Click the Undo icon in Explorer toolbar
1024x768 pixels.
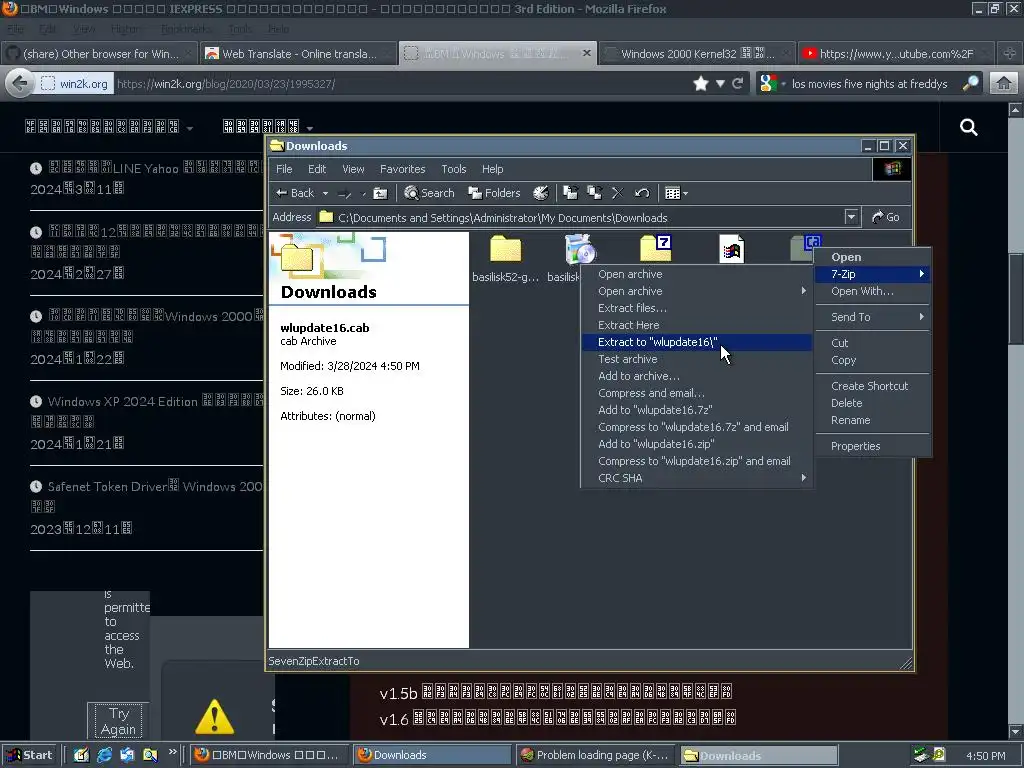pos(642,193)
